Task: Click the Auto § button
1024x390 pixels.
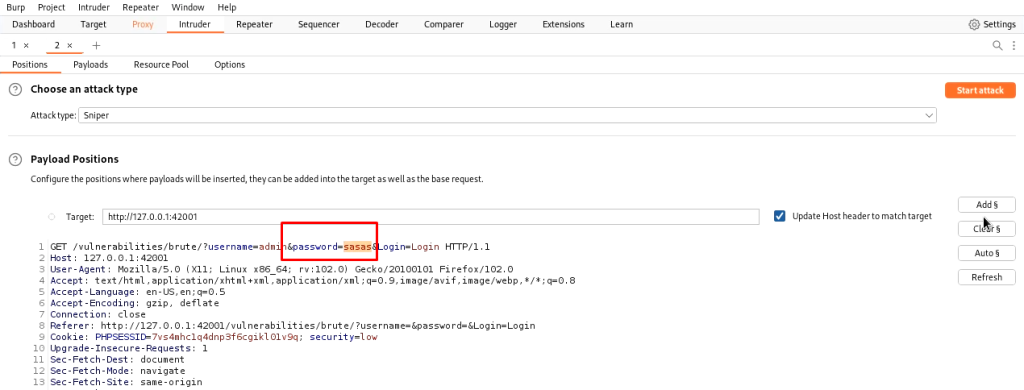Action: (986, 253)
